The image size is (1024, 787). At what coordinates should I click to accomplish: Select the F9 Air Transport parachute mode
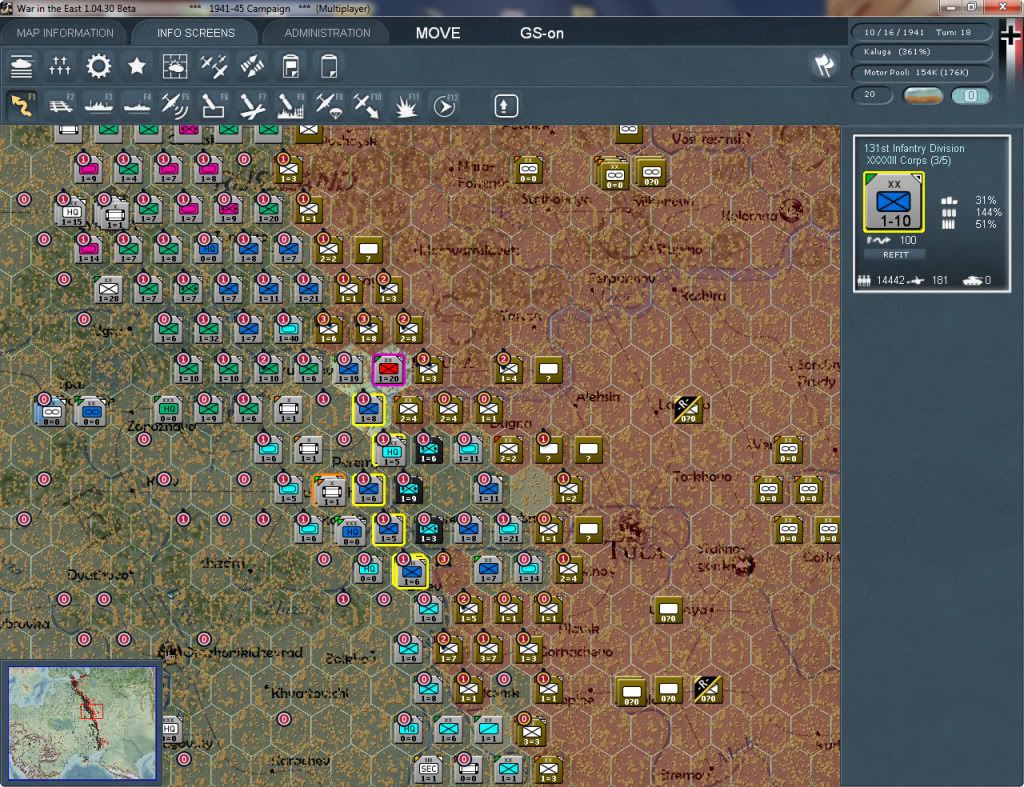(x=328, y=106)
